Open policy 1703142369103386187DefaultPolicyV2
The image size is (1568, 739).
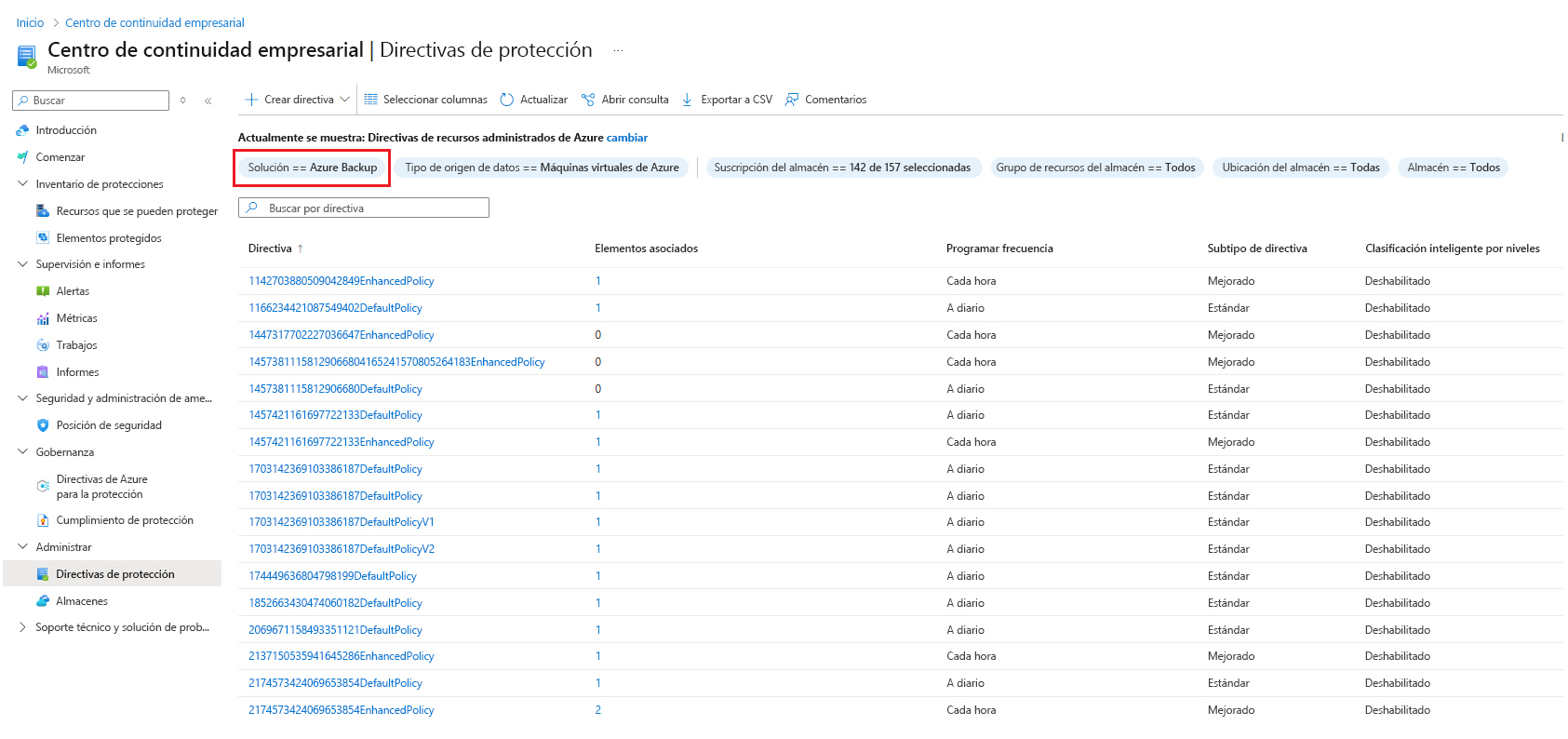[342, 549]
